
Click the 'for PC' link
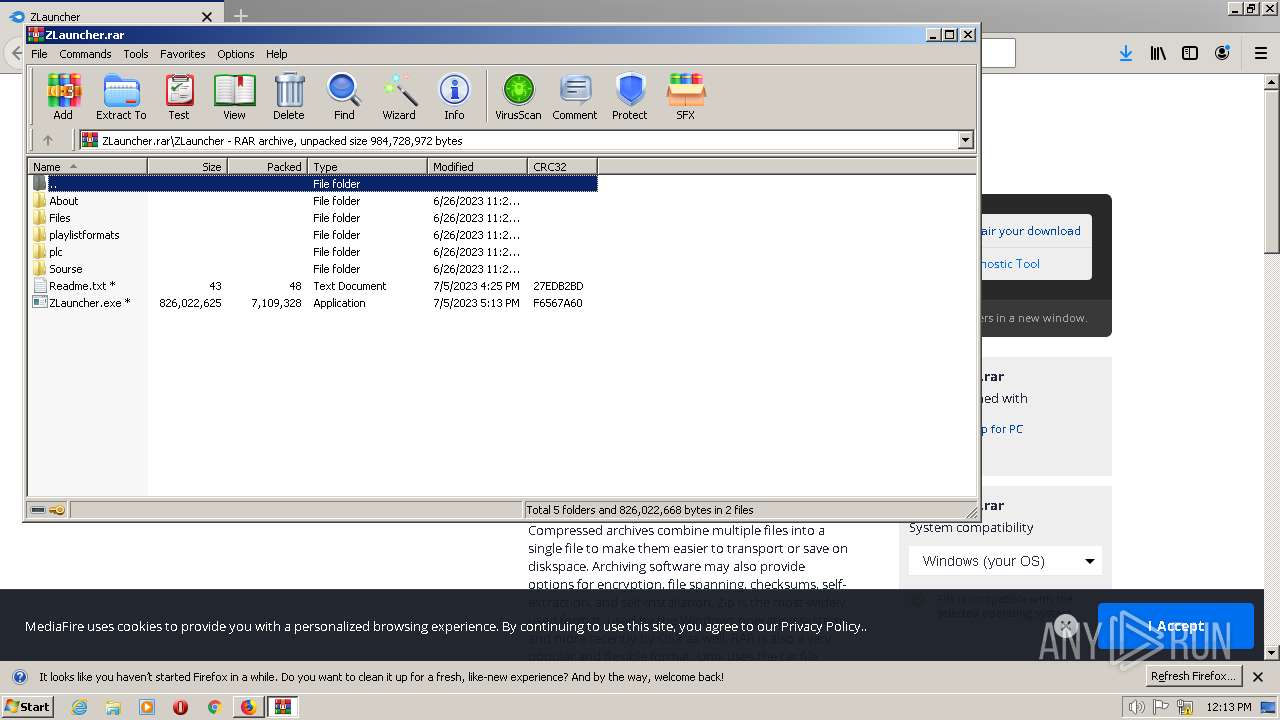pos(1003,429)
